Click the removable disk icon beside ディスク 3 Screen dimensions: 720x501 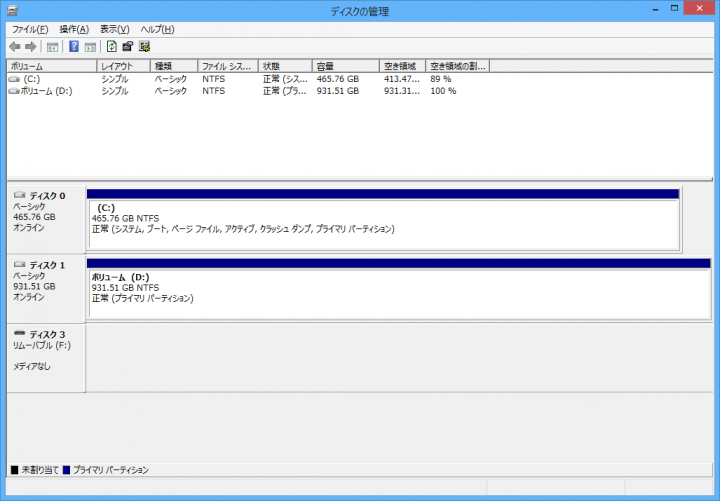(x=20, y=333)
